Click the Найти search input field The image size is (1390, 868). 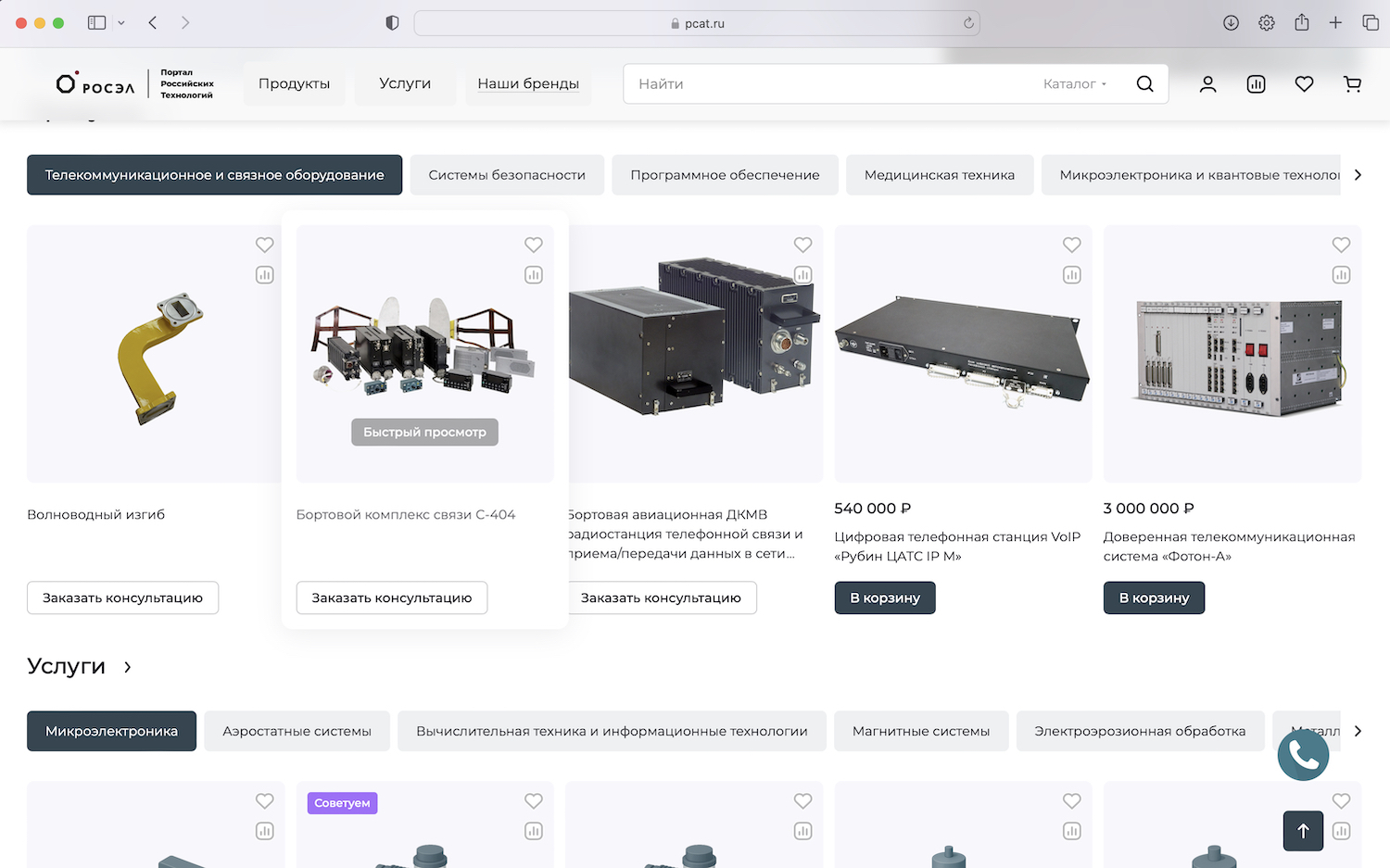tap(834, 84)
